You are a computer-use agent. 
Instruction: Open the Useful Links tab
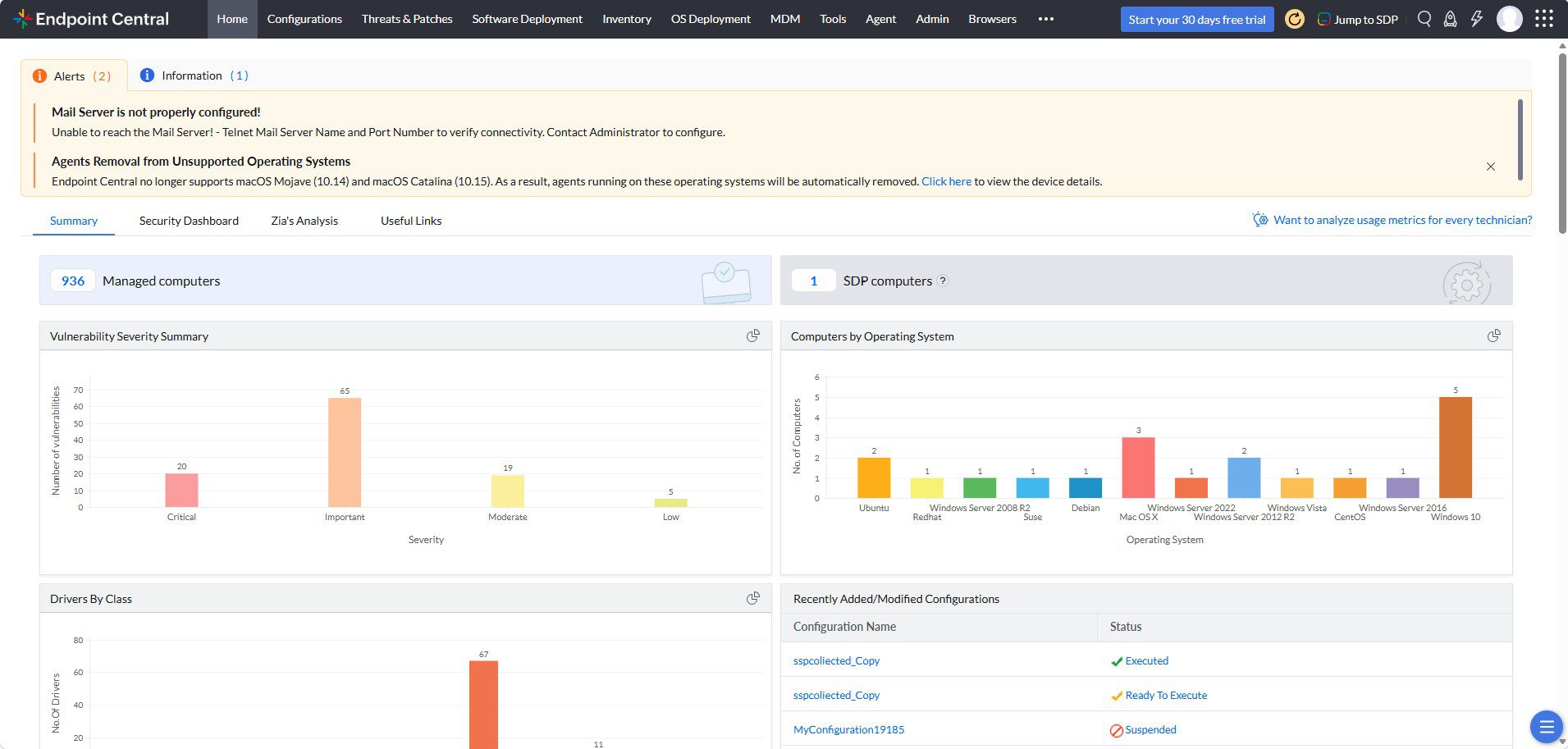click(411, 221)
